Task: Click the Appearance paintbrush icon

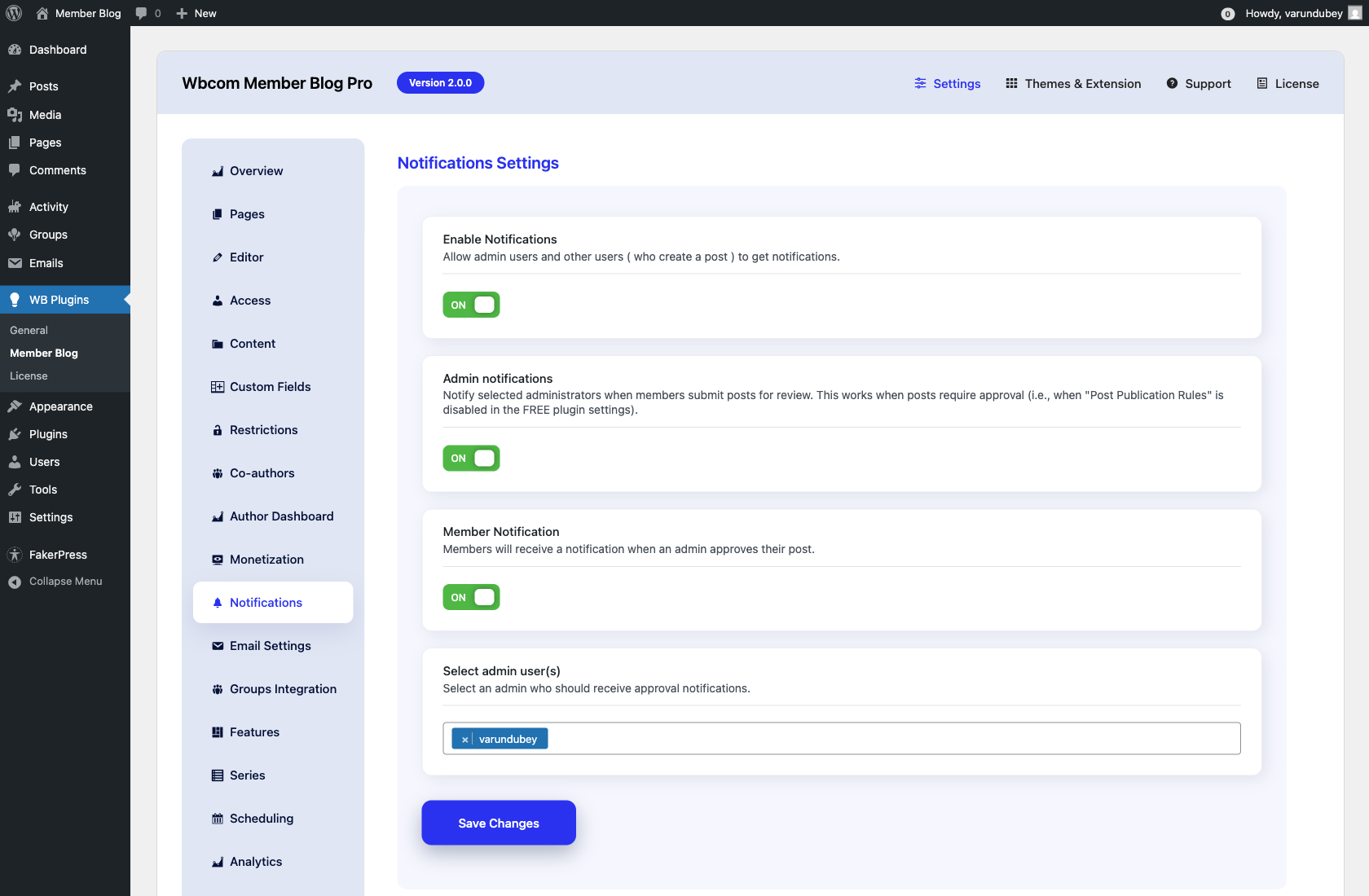Action: tap(15, 406)
